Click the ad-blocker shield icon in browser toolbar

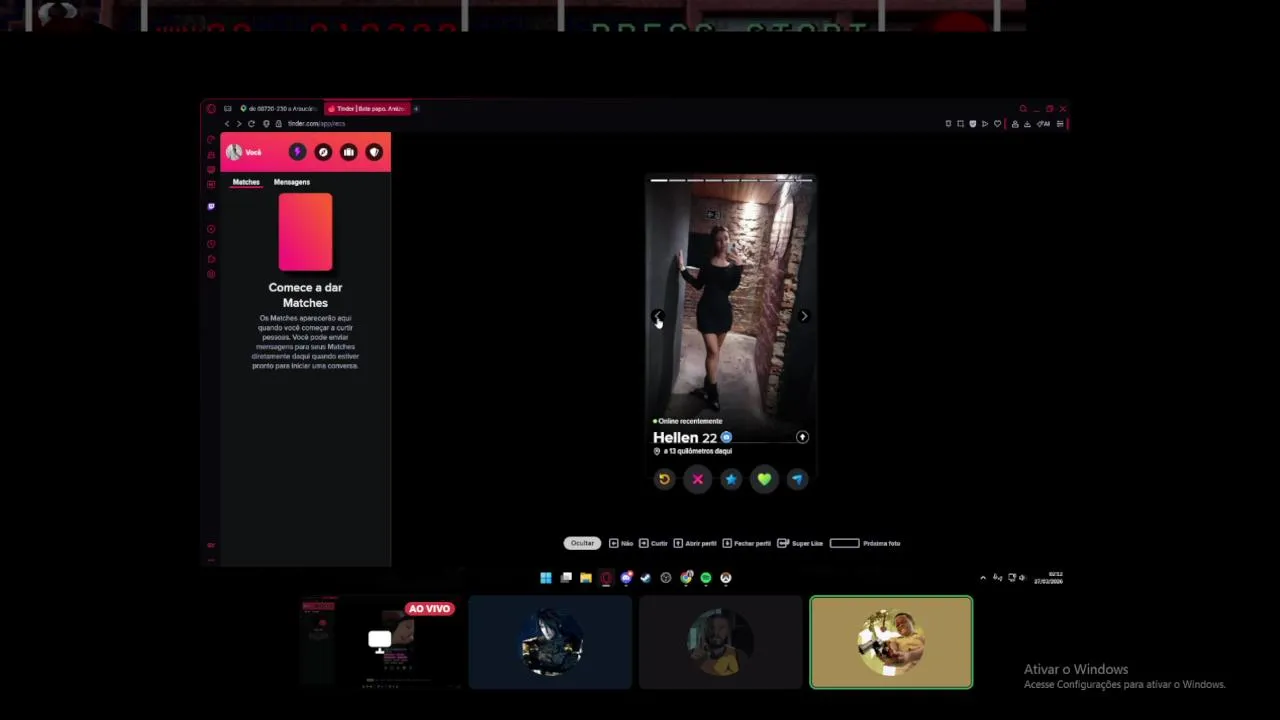(x=972, y=124)
